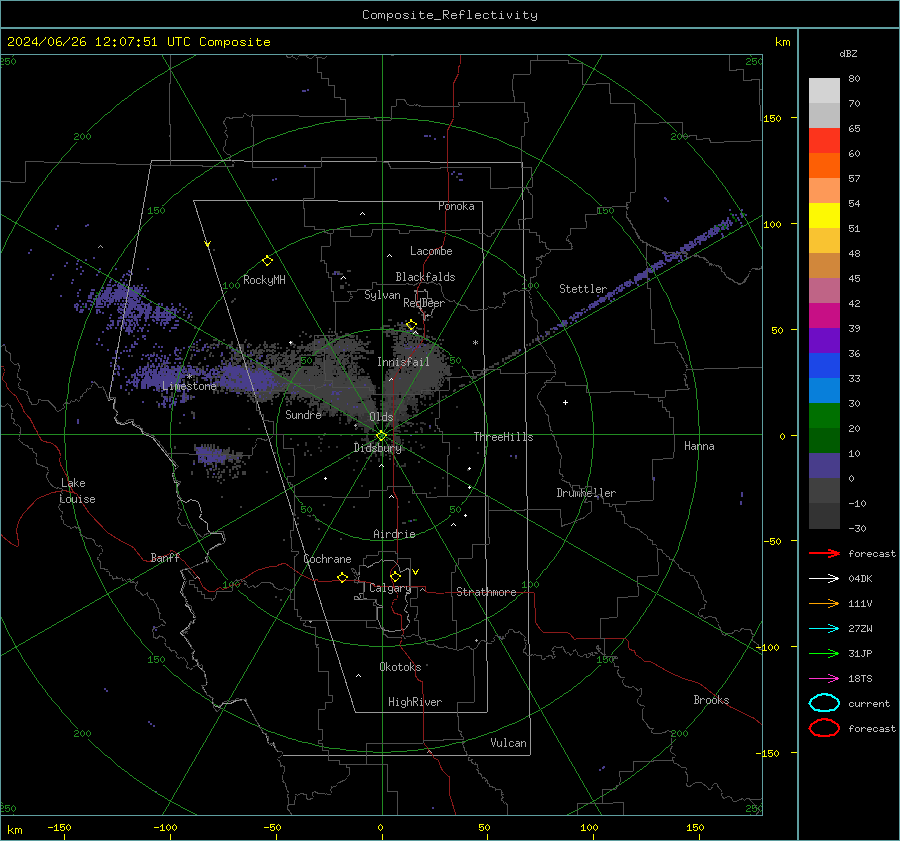Click the orange 60-57 dBZ color band
Image resolution: width=900 pixels, height=841 pixels.
coord(824,165)
